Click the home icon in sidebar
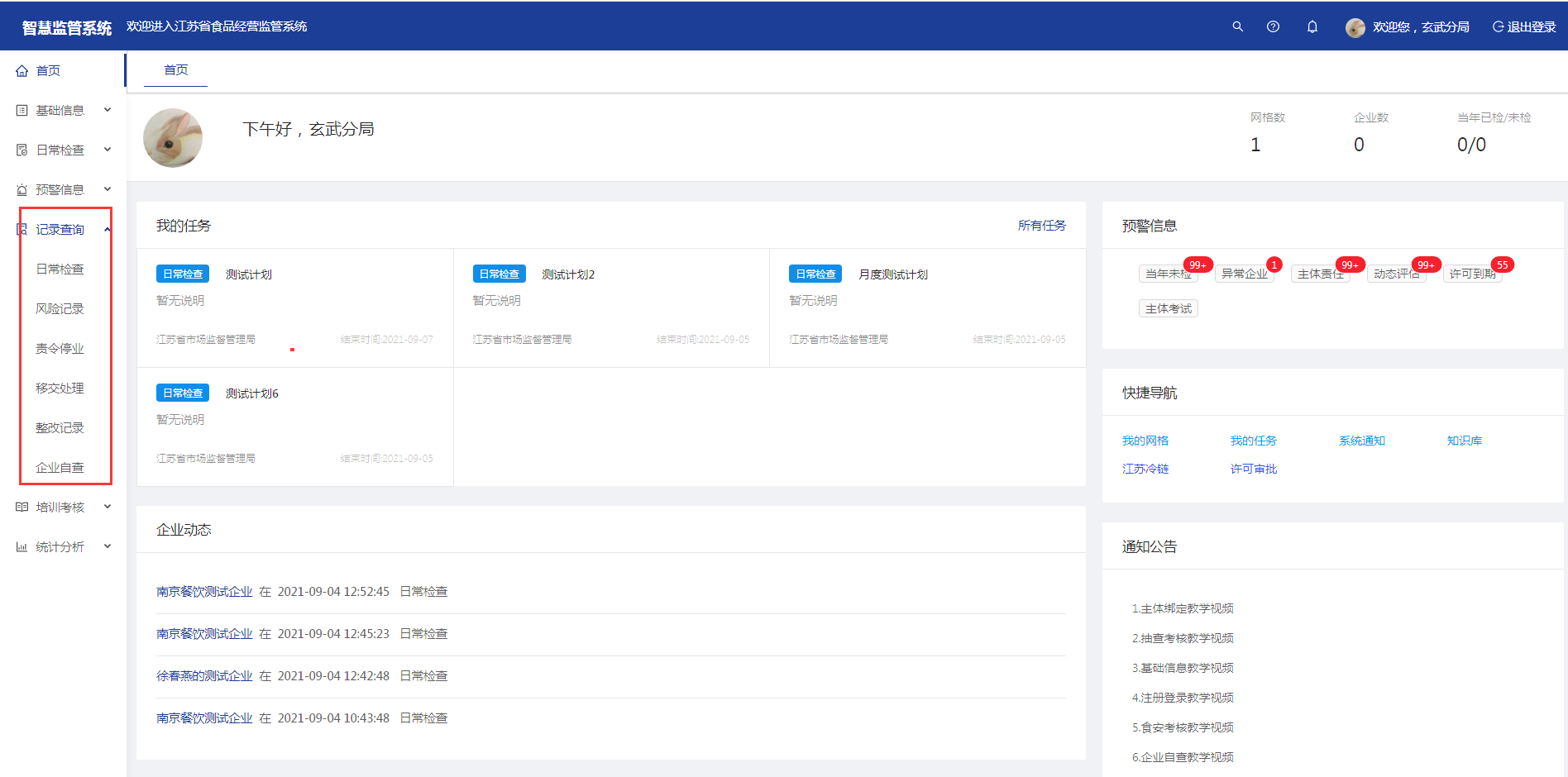This screenshot has width=1568, height=777. pyautogui.click(x=22, y=71)
